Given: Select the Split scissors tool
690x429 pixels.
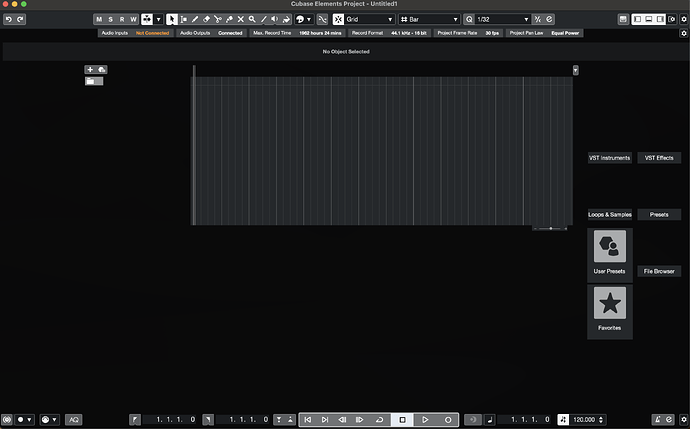Looking at the screenshot, I should point(218,19).
